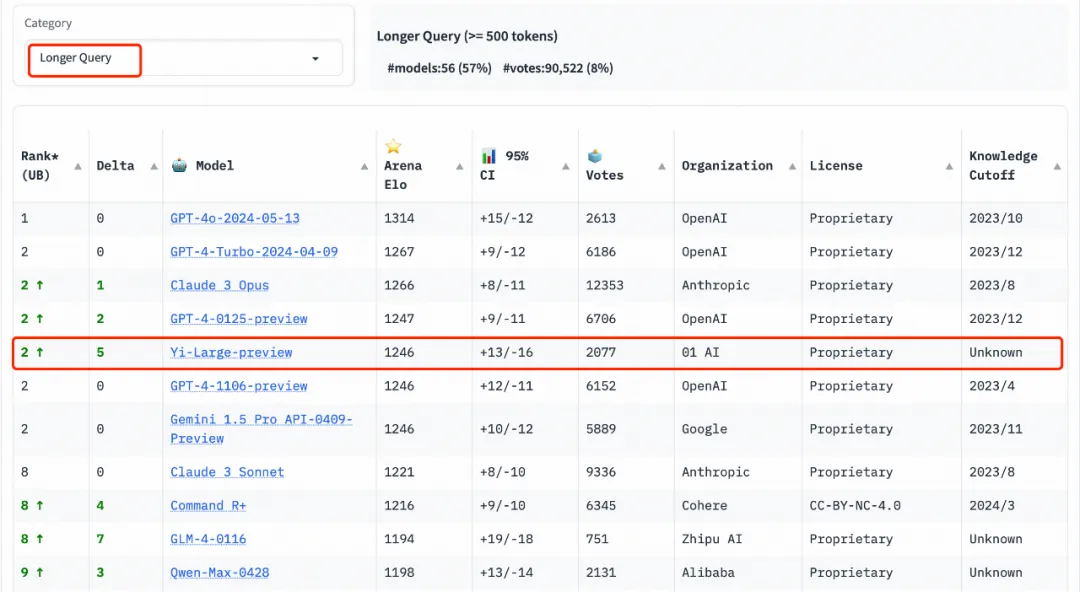
Task: Sort the License column using its arrows
Action: [948, 166]
